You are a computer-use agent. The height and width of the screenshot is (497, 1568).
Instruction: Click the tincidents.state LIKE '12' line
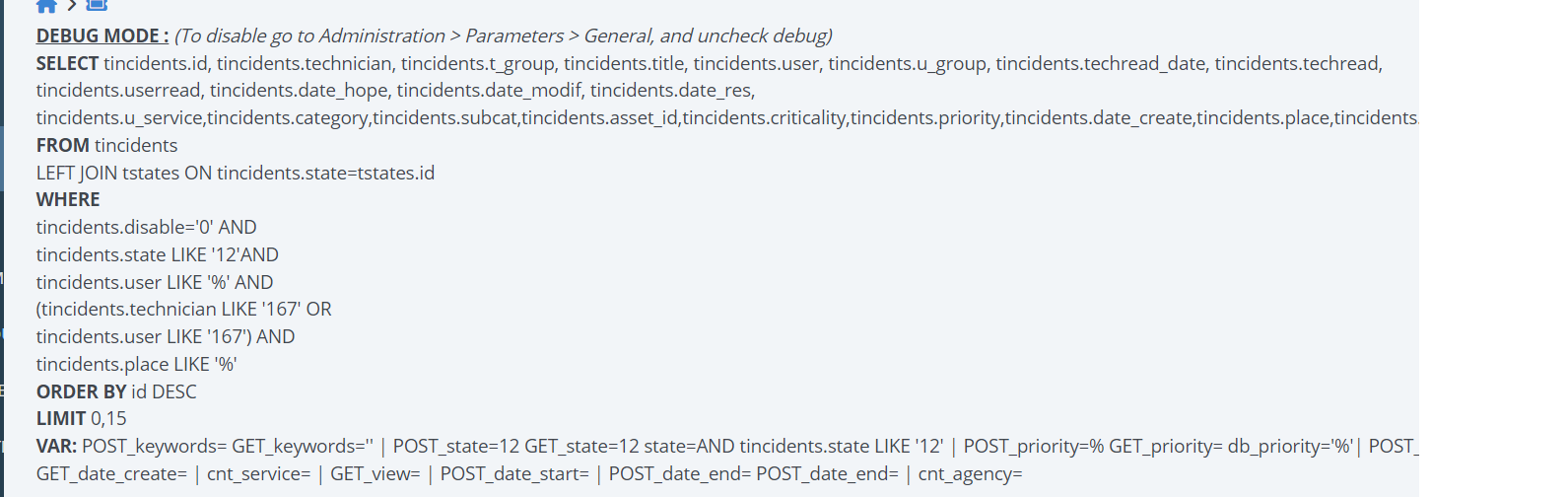point(158,254)
